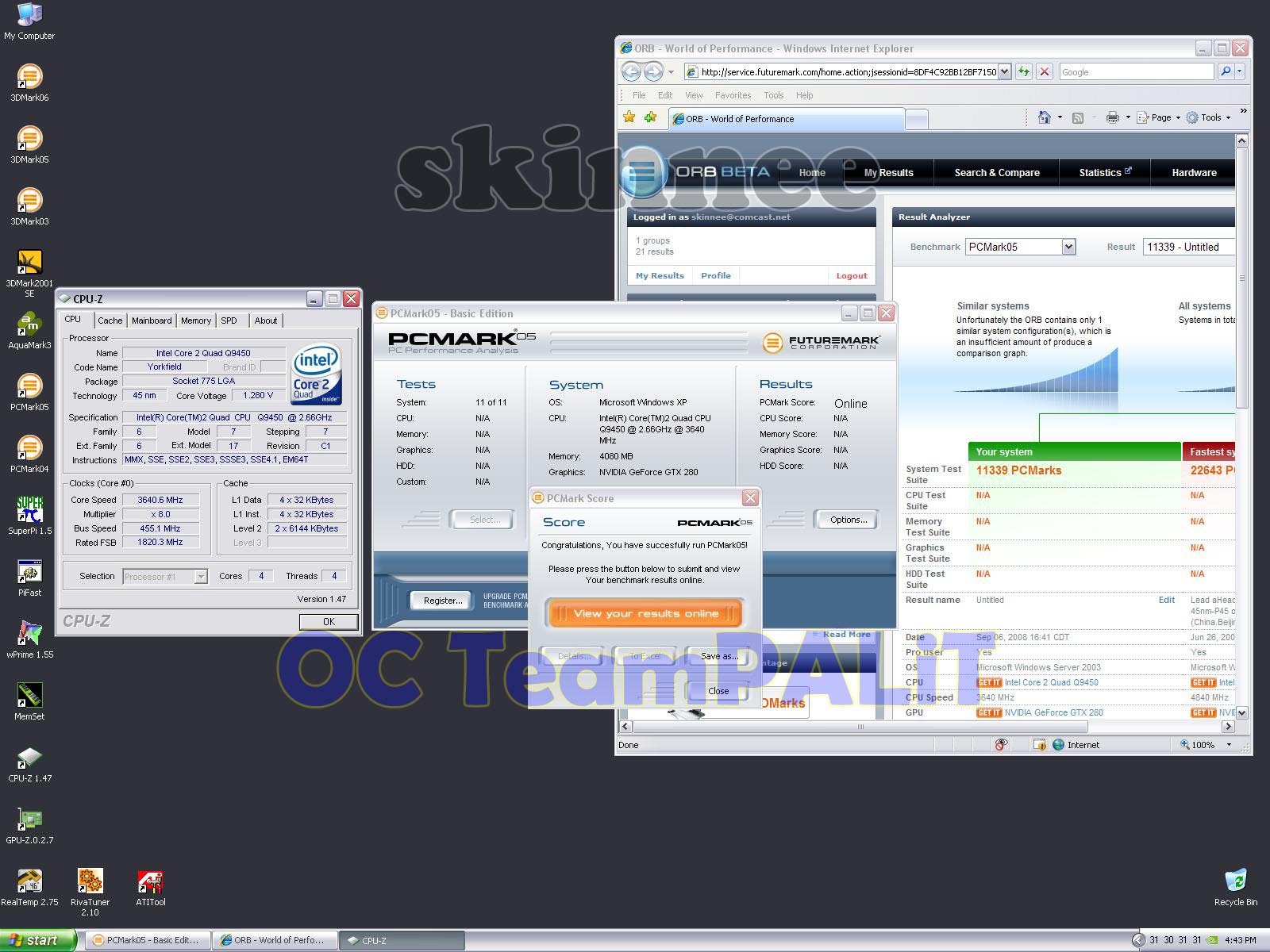Click the PCMark05 Options... button

pos(848,520)
